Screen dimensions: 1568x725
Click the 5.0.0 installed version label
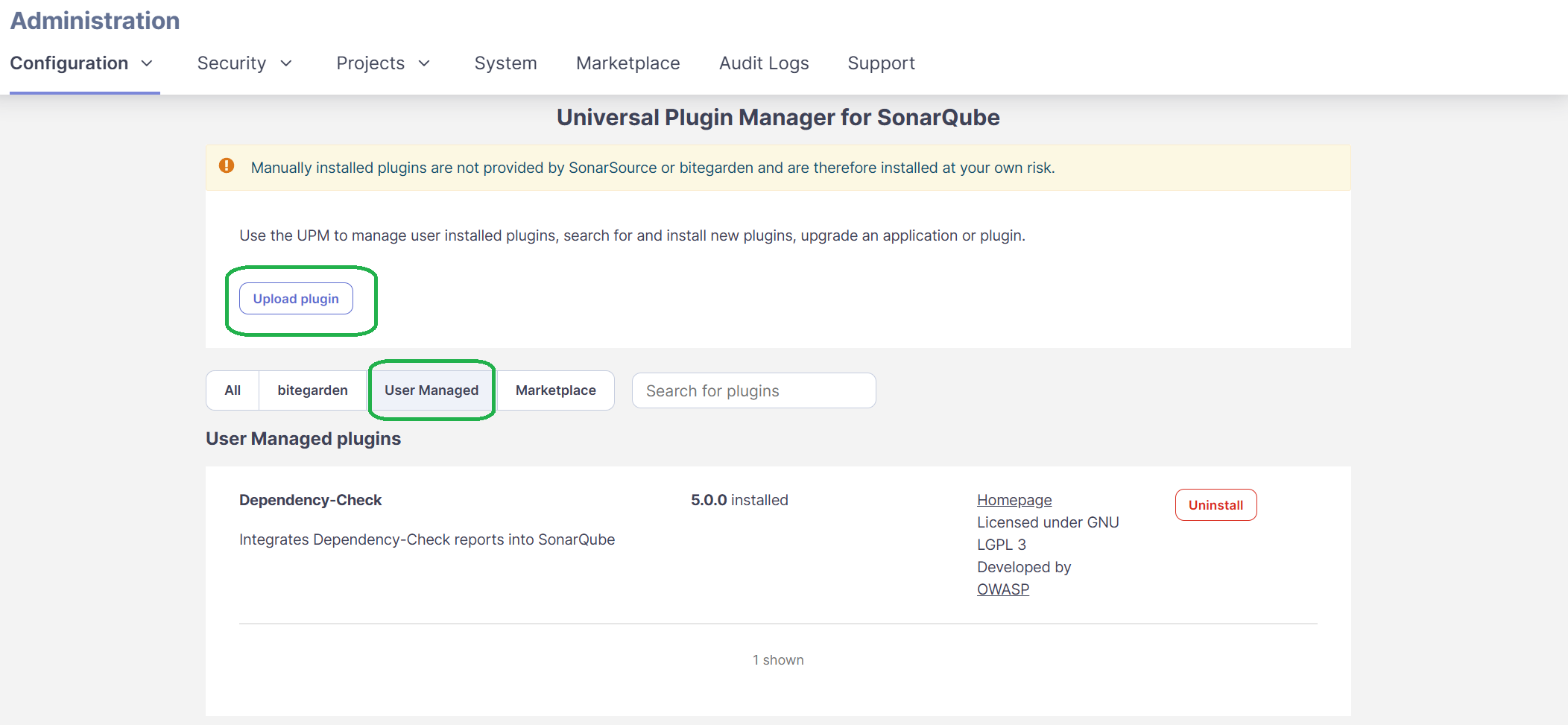739,500
